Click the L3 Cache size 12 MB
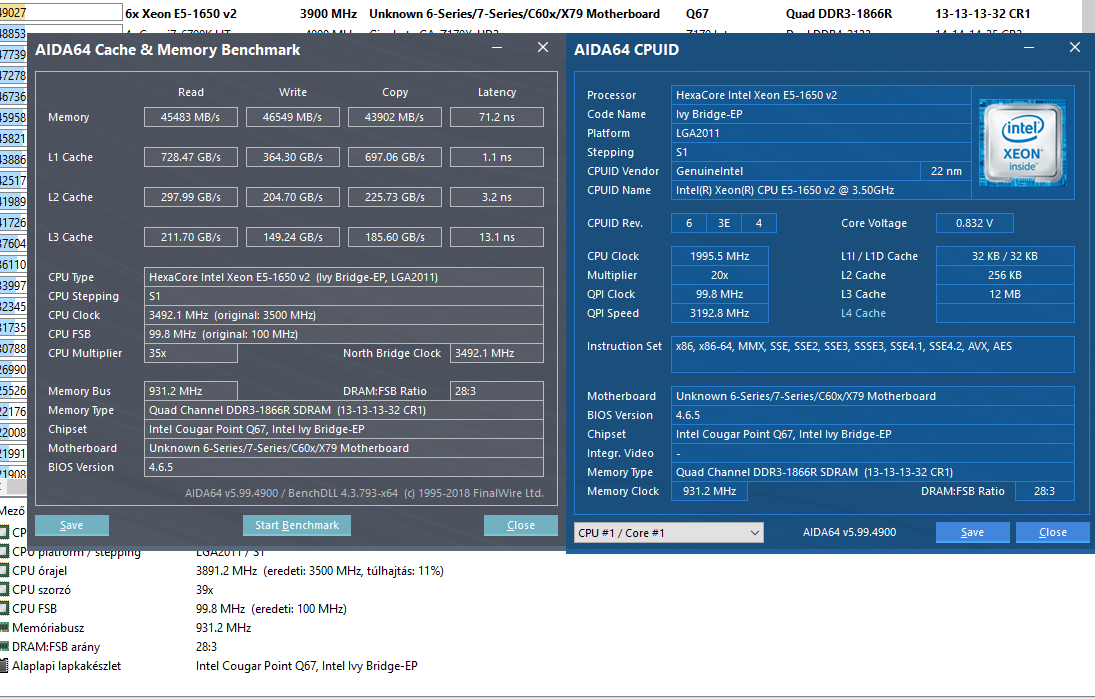Screen dimensions: 1095x699 point(1005,295)
